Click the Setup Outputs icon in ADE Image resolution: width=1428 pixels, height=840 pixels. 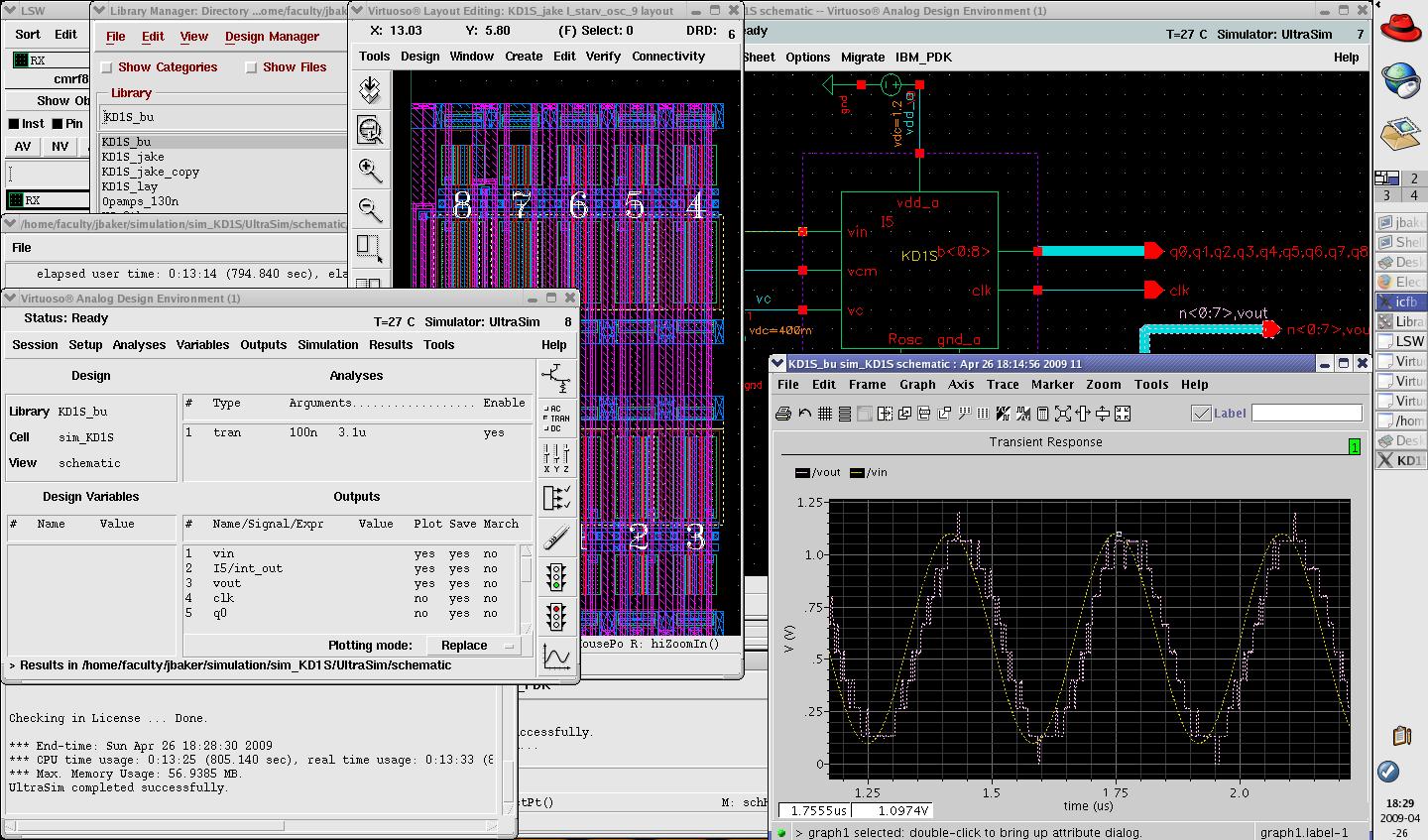(556, 497)
